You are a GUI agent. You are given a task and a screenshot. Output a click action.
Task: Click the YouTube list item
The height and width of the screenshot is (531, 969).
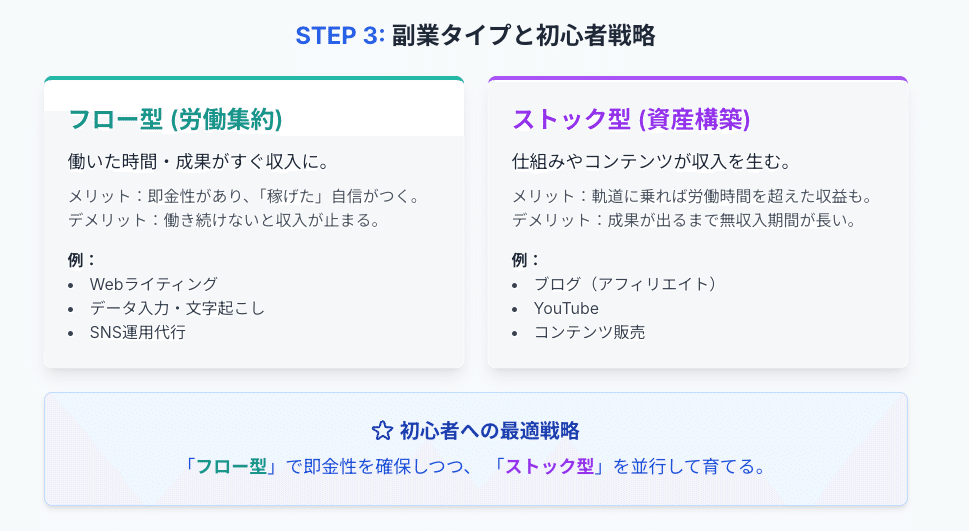pos(566,308)
